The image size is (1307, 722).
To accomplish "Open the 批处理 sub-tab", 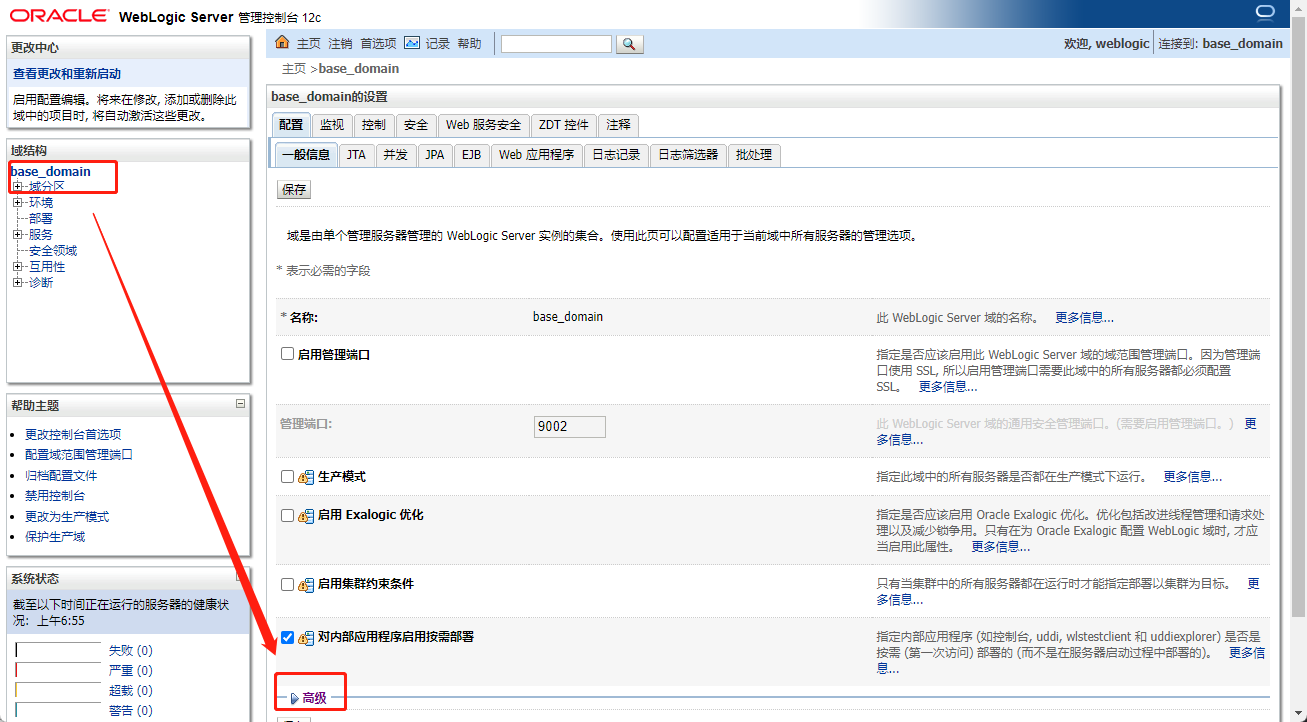I will click(x=754, y=155).
